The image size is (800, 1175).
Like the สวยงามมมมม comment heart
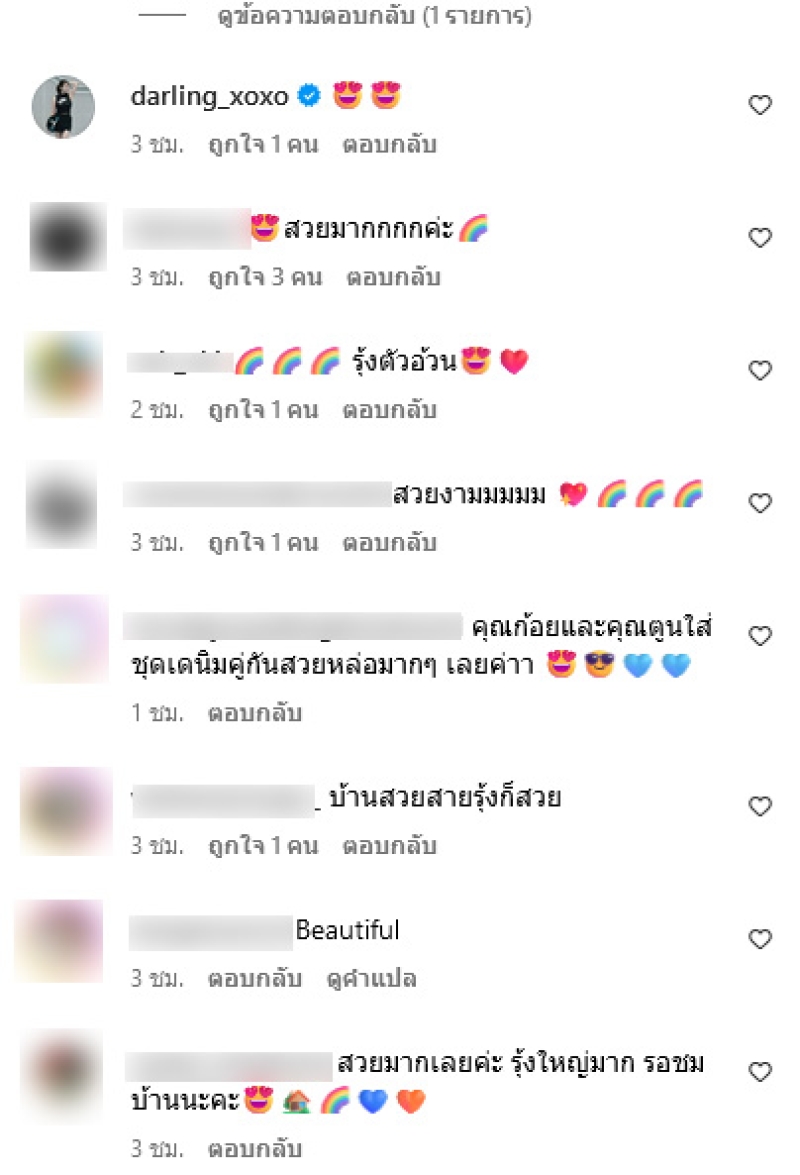point(760,503)
